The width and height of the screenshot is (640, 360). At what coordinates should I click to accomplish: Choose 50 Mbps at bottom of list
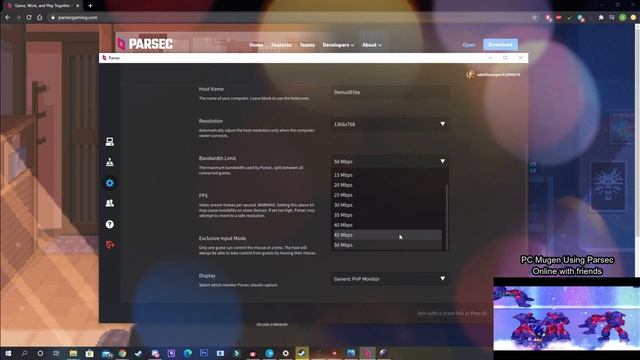(x=387, y=245)
